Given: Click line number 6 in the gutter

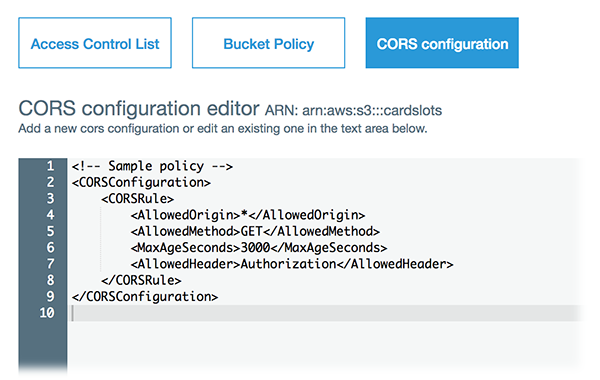Looking at the screenshot, I should click(x=50, y=248).
